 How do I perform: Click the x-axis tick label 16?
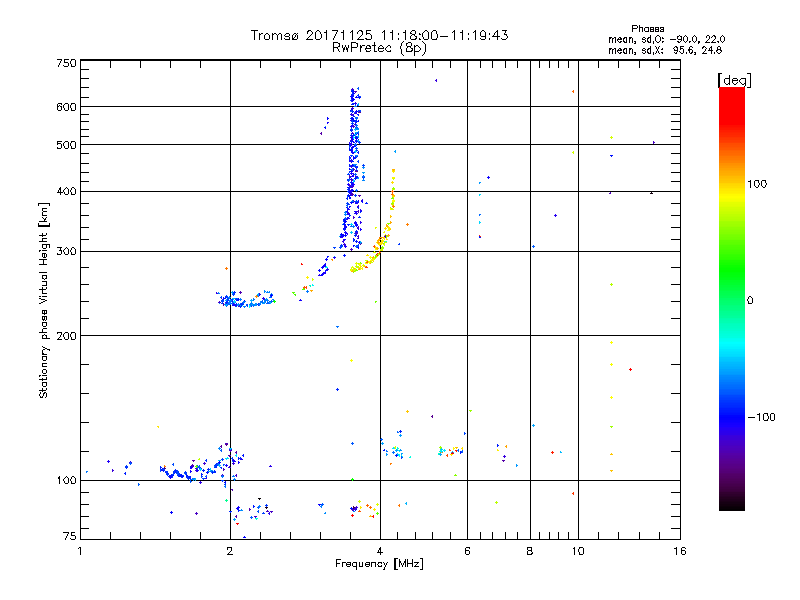point(680,551)
